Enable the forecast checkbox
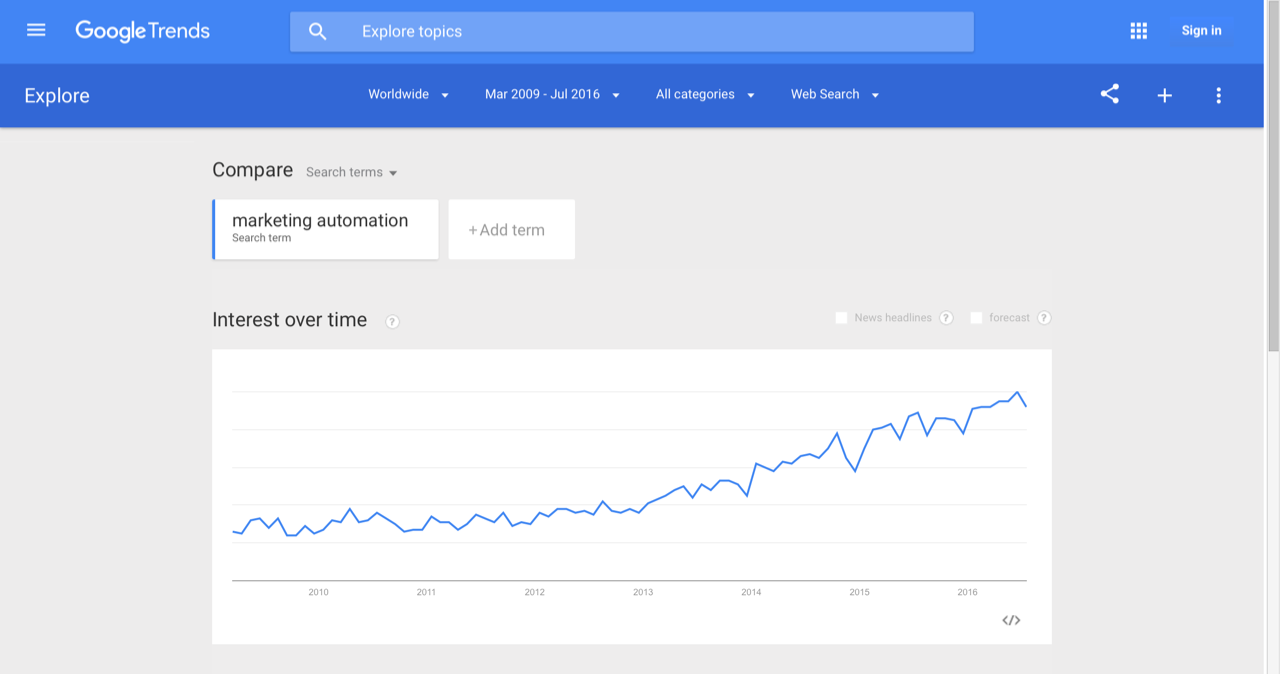1280x674 pixels. tap(976, 318)
